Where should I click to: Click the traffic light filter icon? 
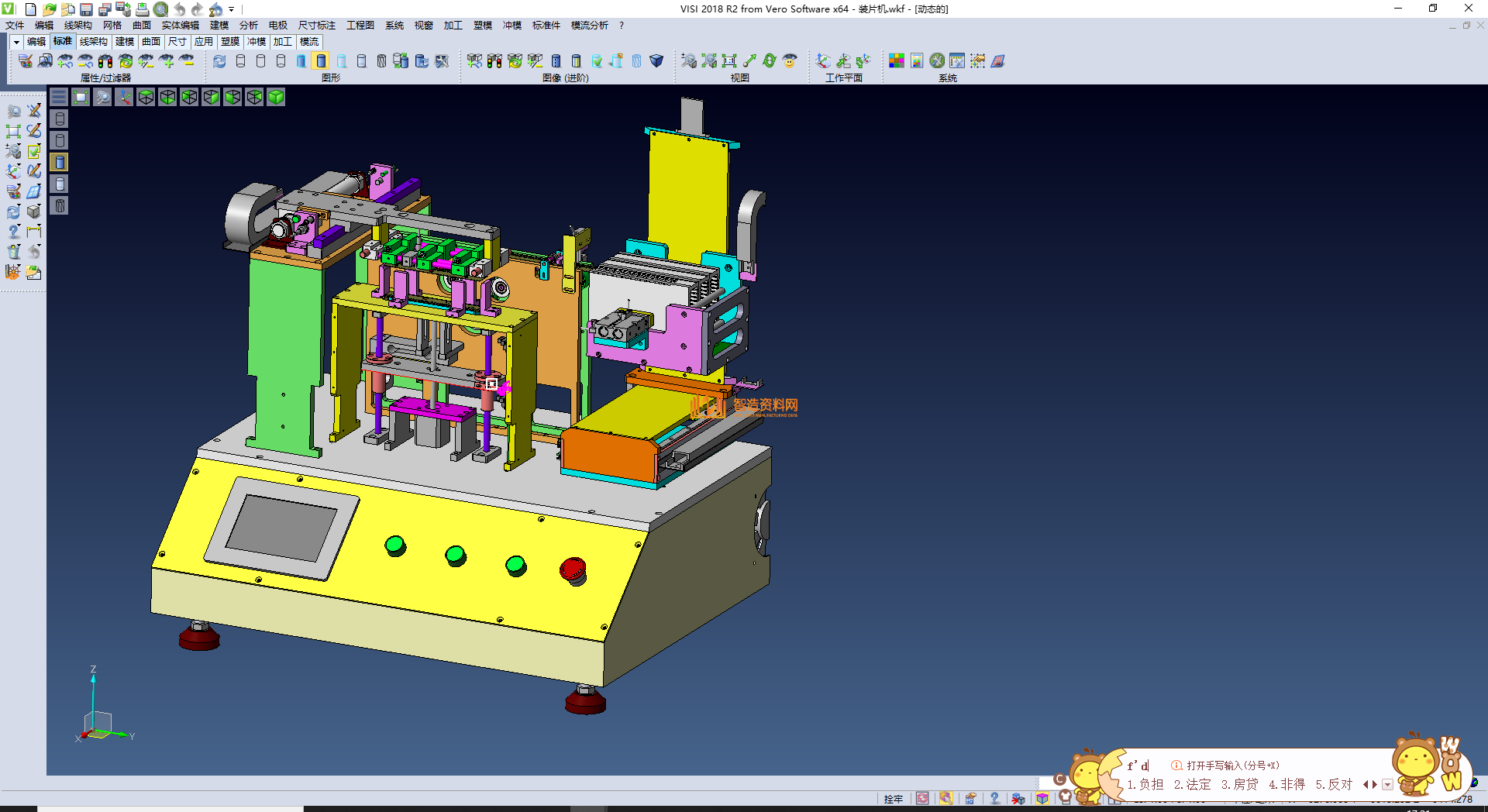point(105,61)
